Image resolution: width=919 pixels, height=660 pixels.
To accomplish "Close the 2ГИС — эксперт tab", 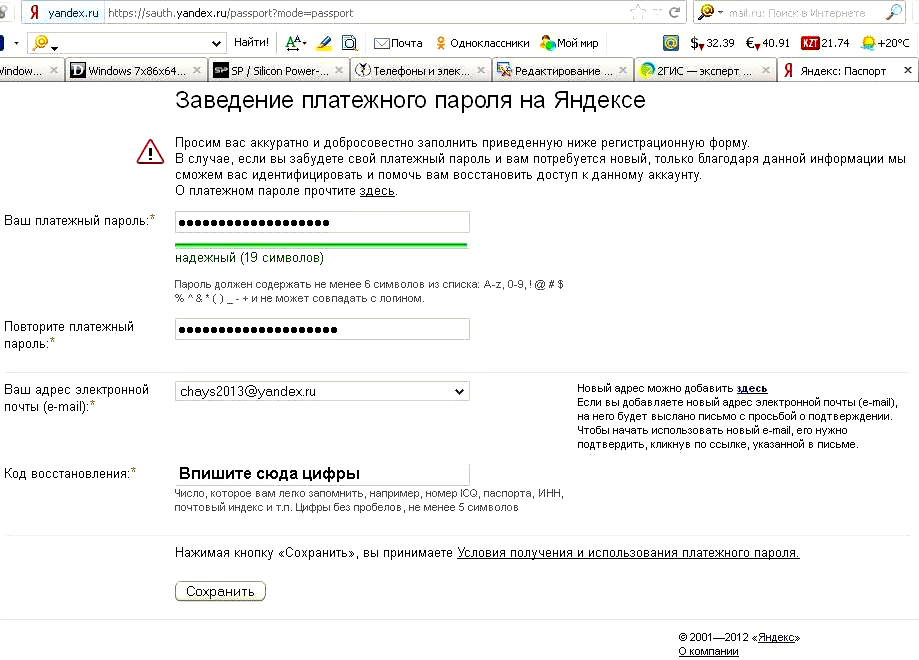I will click(x=765, y=70).
